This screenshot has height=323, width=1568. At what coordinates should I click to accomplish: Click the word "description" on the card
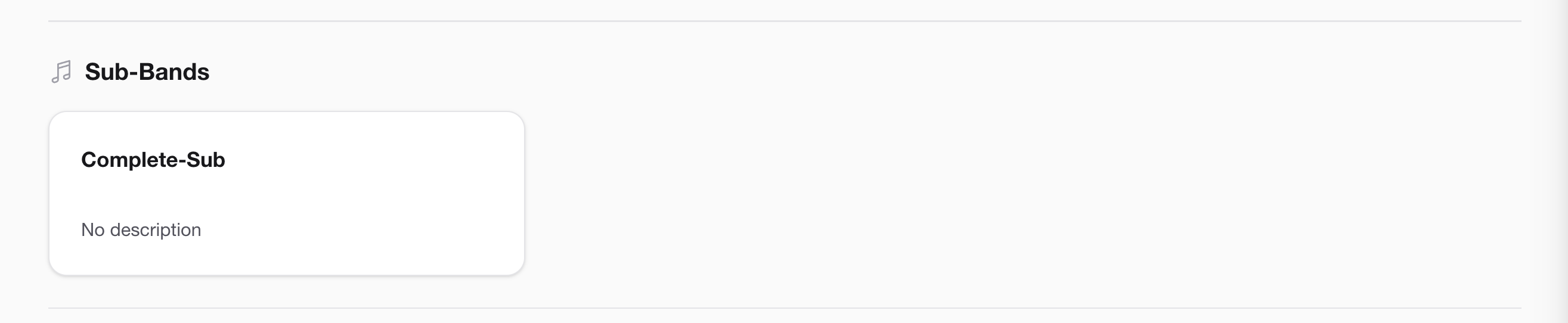pyautogui.click(x=155, y=230)
